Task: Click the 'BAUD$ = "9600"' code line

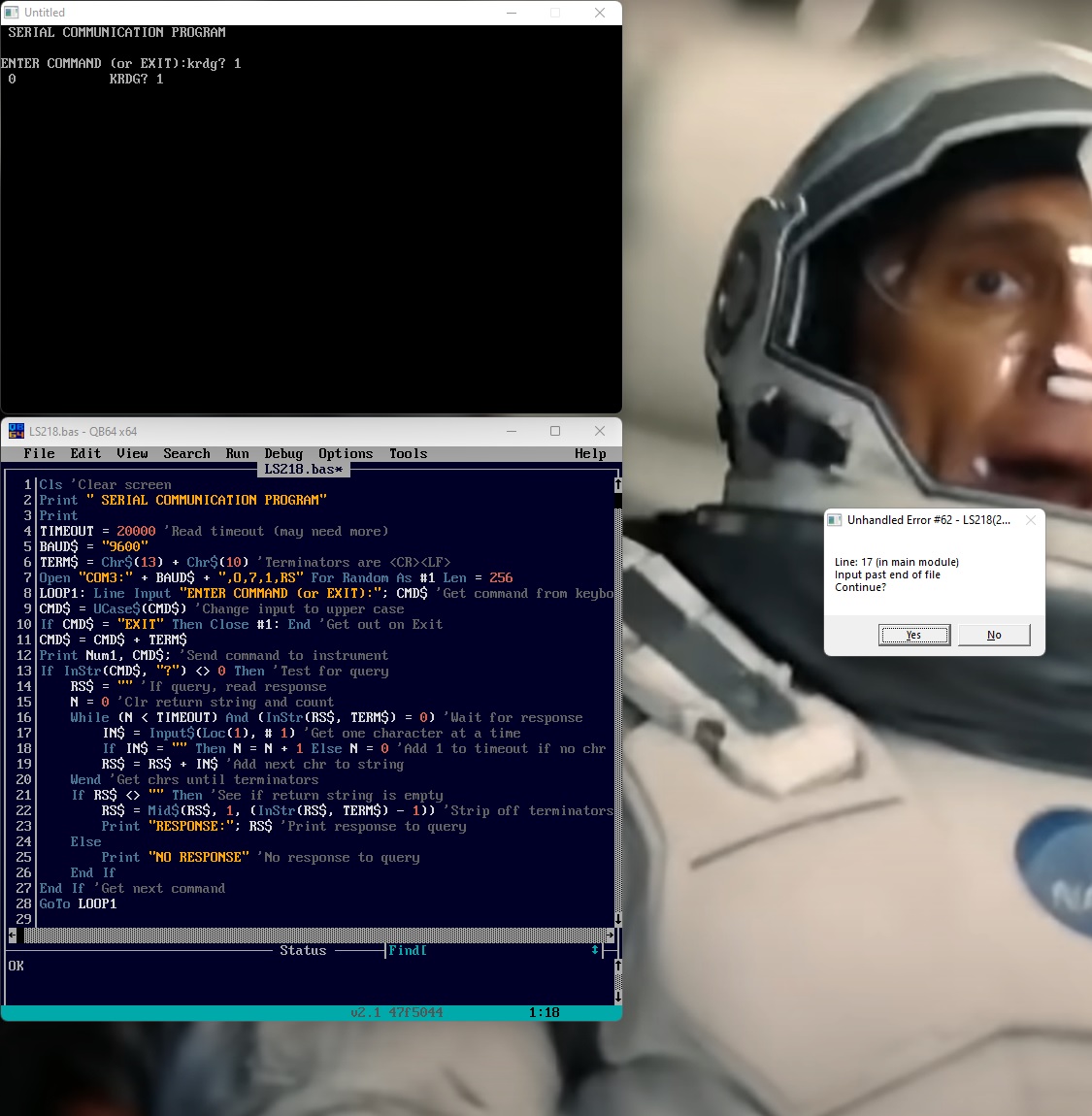Action: (94, 546)
